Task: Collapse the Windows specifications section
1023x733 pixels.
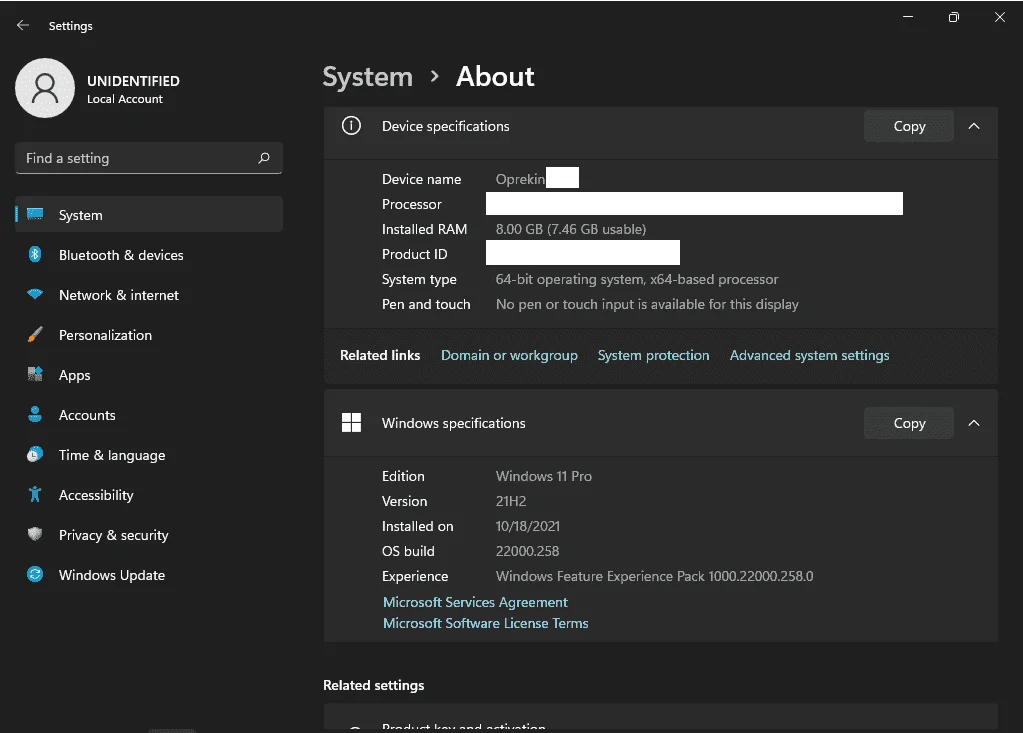Action: click(x=973, y=423)
